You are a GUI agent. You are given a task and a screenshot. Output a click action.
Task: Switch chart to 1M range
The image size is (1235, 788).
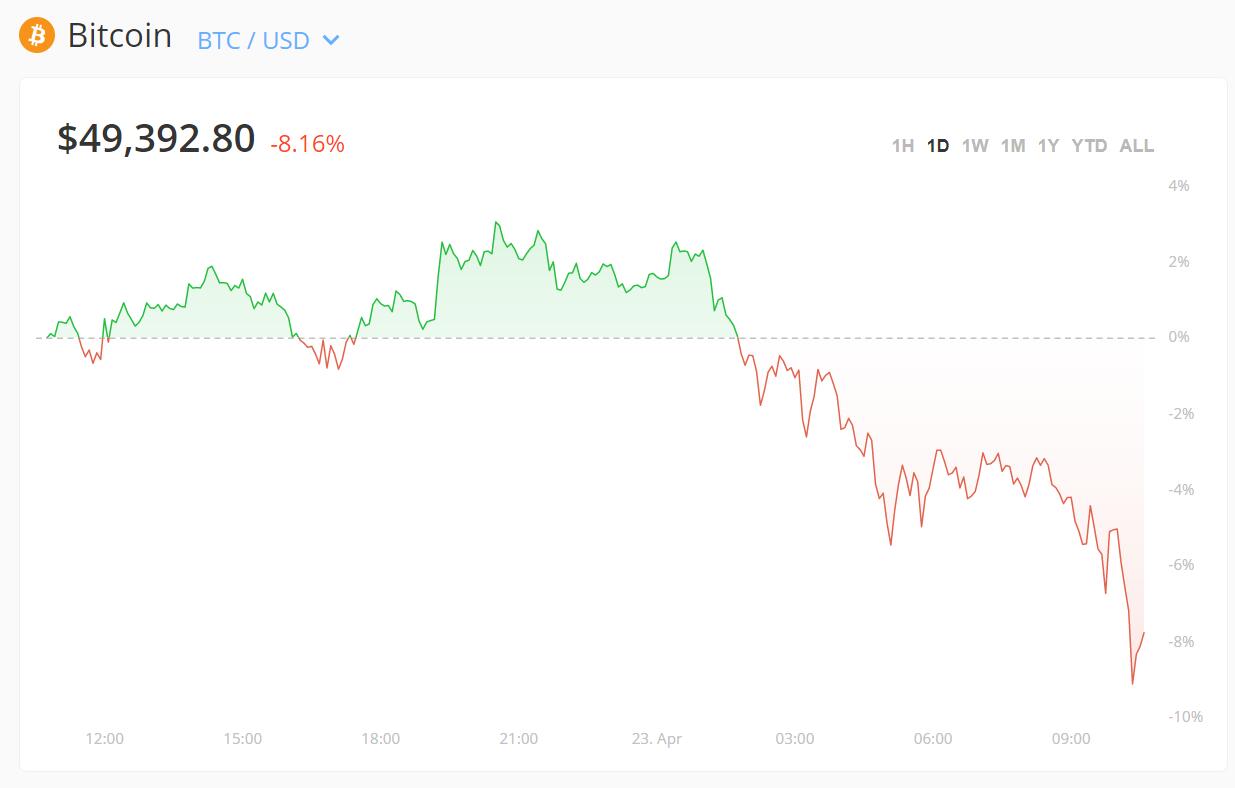[1013, 146]
